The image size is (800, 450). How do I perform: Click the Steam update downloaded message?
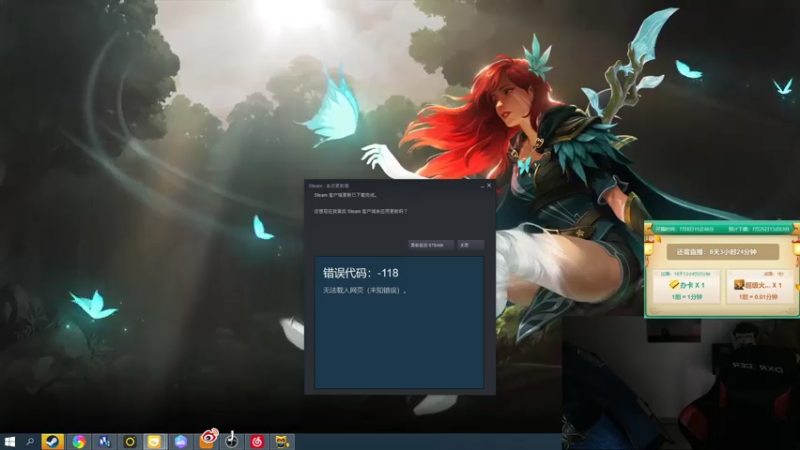pyautogui.click(x=345, y=195)
